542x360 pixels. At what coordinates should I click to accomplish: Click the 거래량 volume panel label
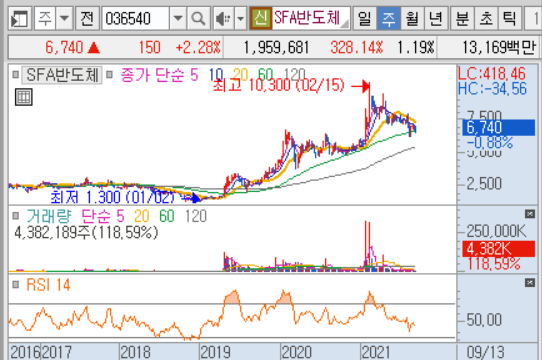49,216
